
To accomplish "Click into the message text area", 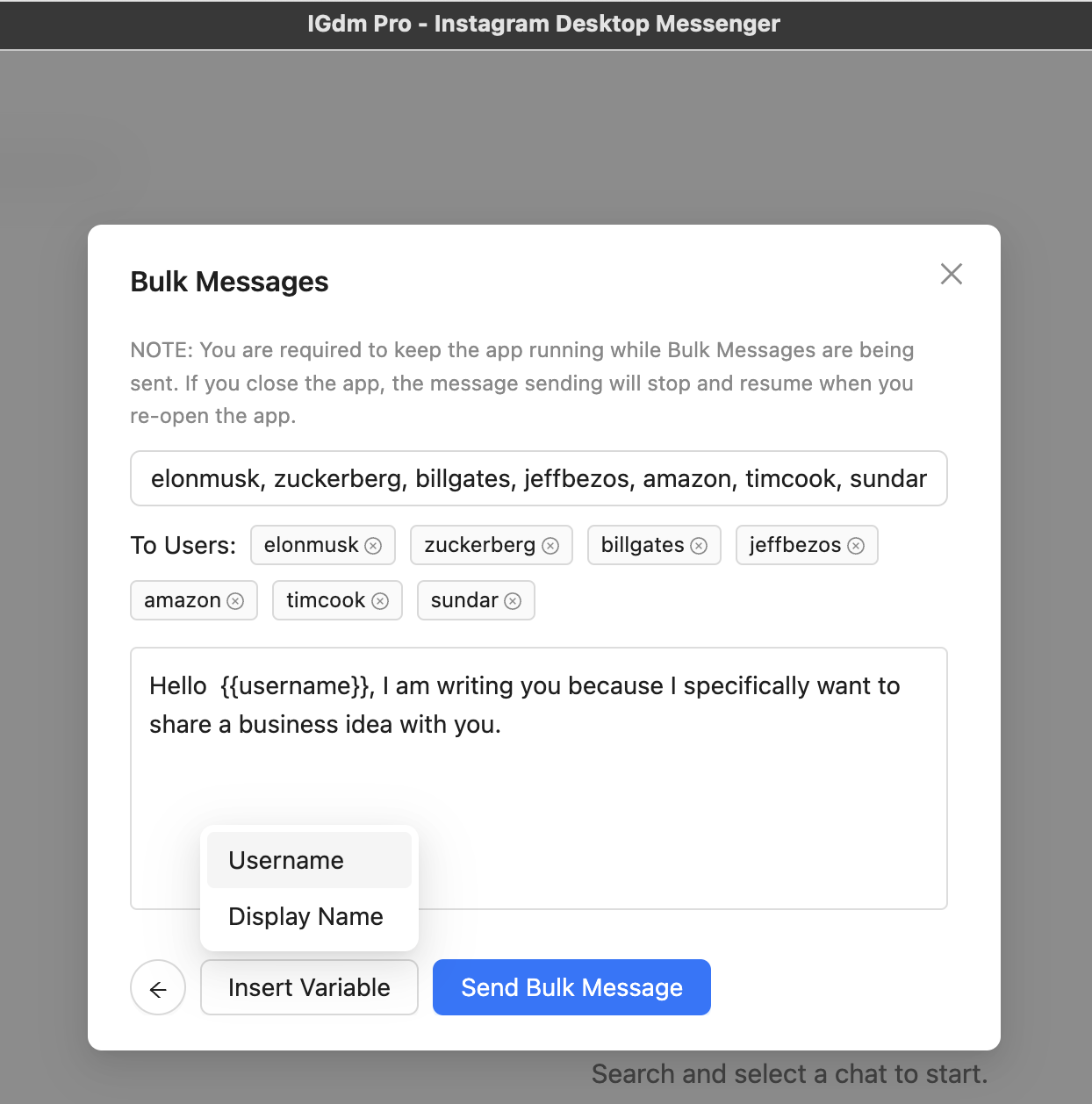I will [539, 778].
